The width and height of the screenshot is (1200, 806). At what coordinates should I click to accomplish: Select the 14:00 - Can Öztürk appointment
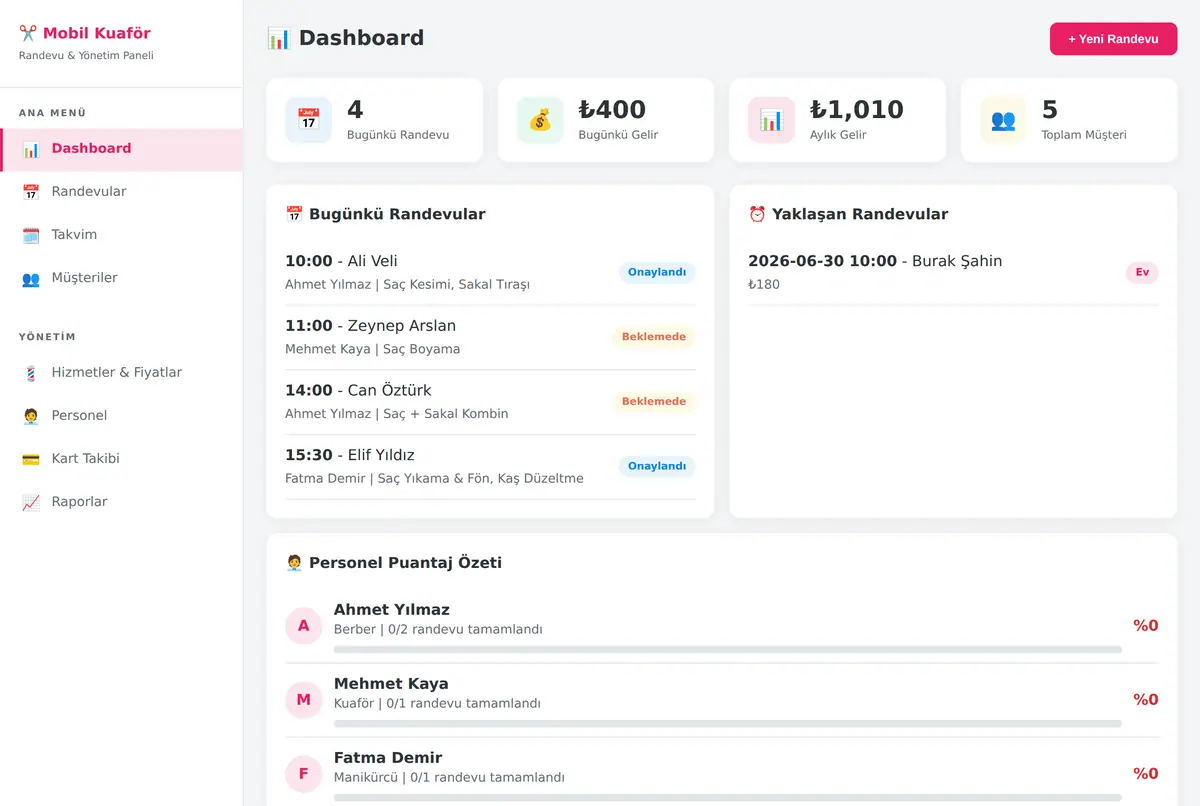490,402
